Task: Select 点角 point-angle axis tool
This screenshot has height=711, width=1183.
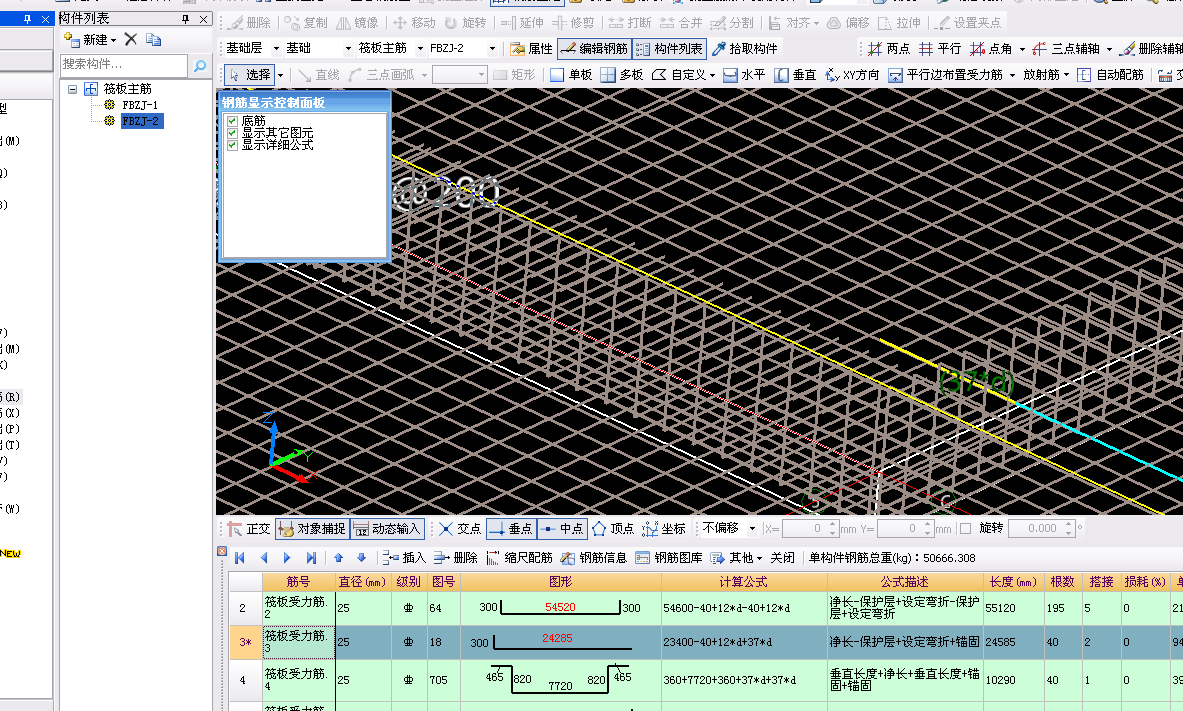Action: pyautogui.click(x=991, y=48)
